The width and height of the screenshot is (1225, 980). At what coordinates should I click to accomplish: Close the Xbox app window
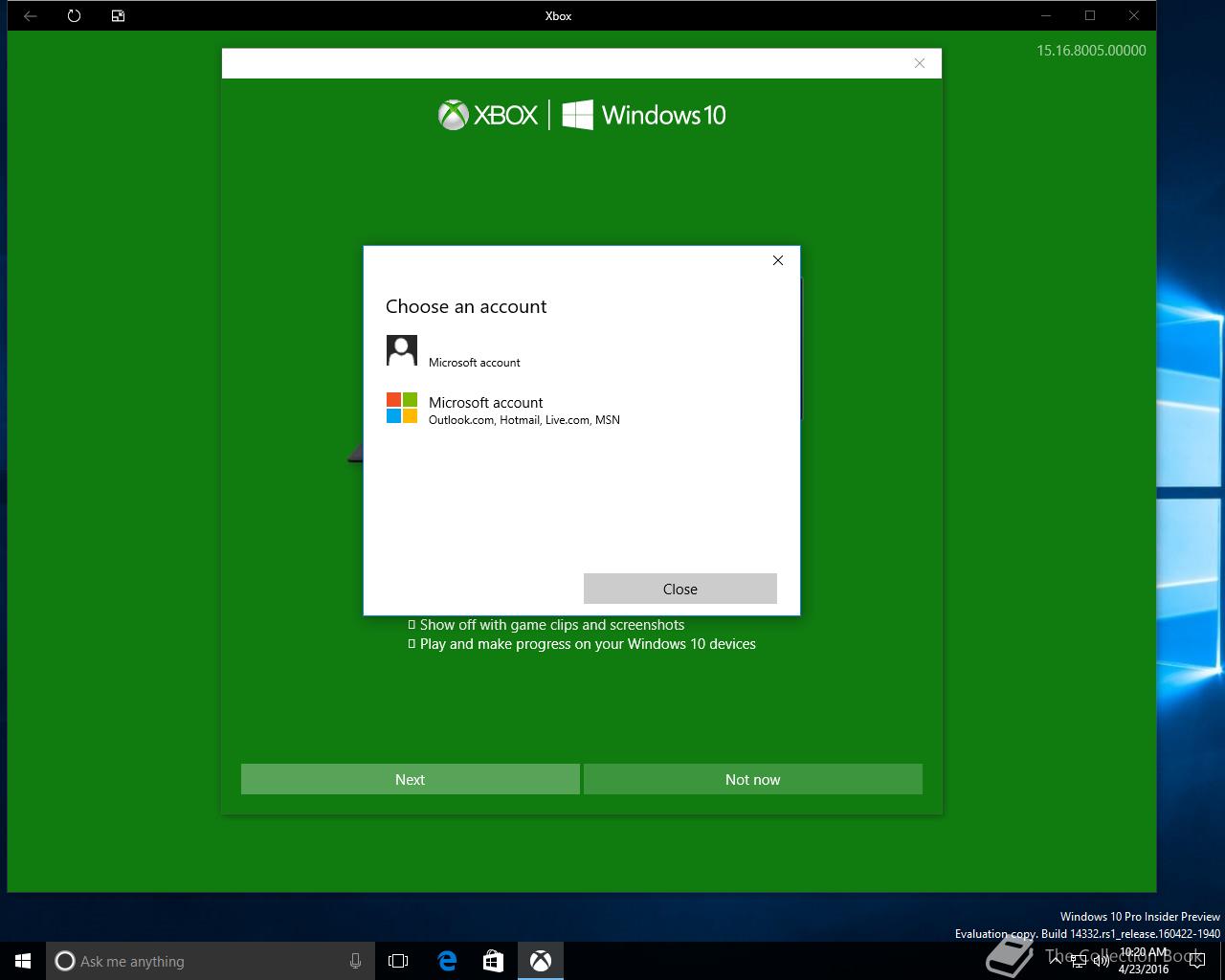click(1134, 15)
